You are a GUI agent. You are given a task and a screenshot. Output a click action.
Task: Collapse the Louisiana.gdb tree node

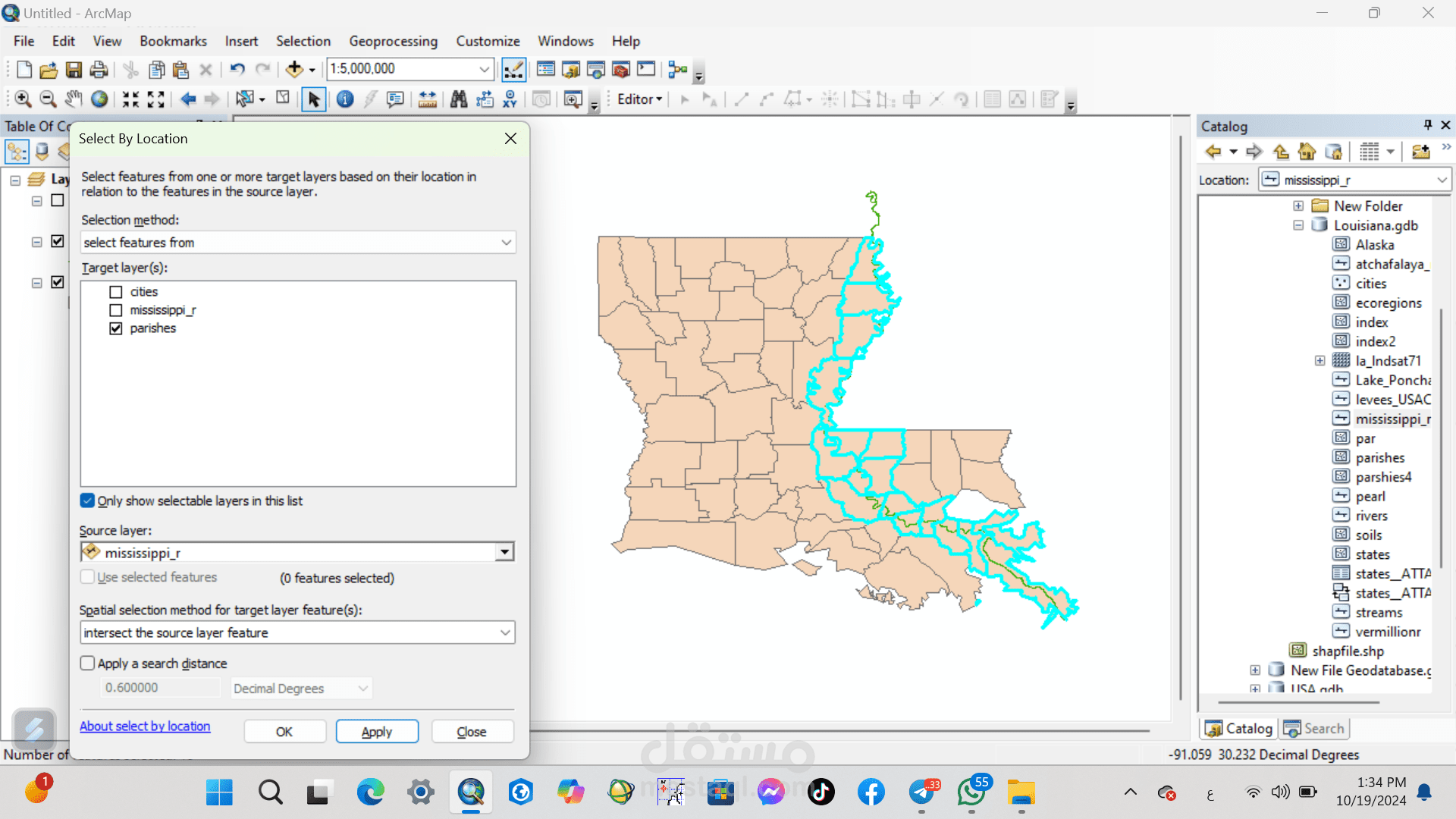pyautogui.click(x=1298, y=225)
